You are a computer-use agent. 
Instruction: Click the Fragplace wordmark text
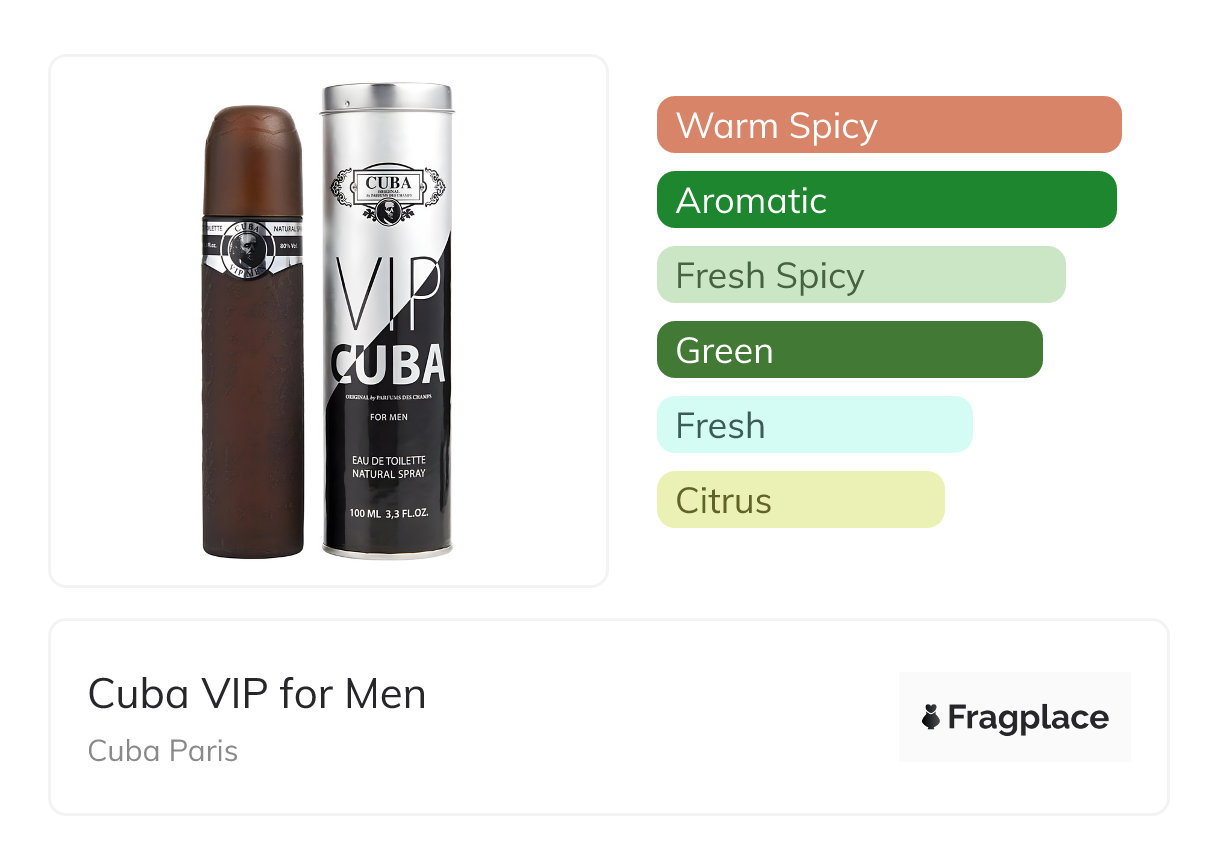1028,718
